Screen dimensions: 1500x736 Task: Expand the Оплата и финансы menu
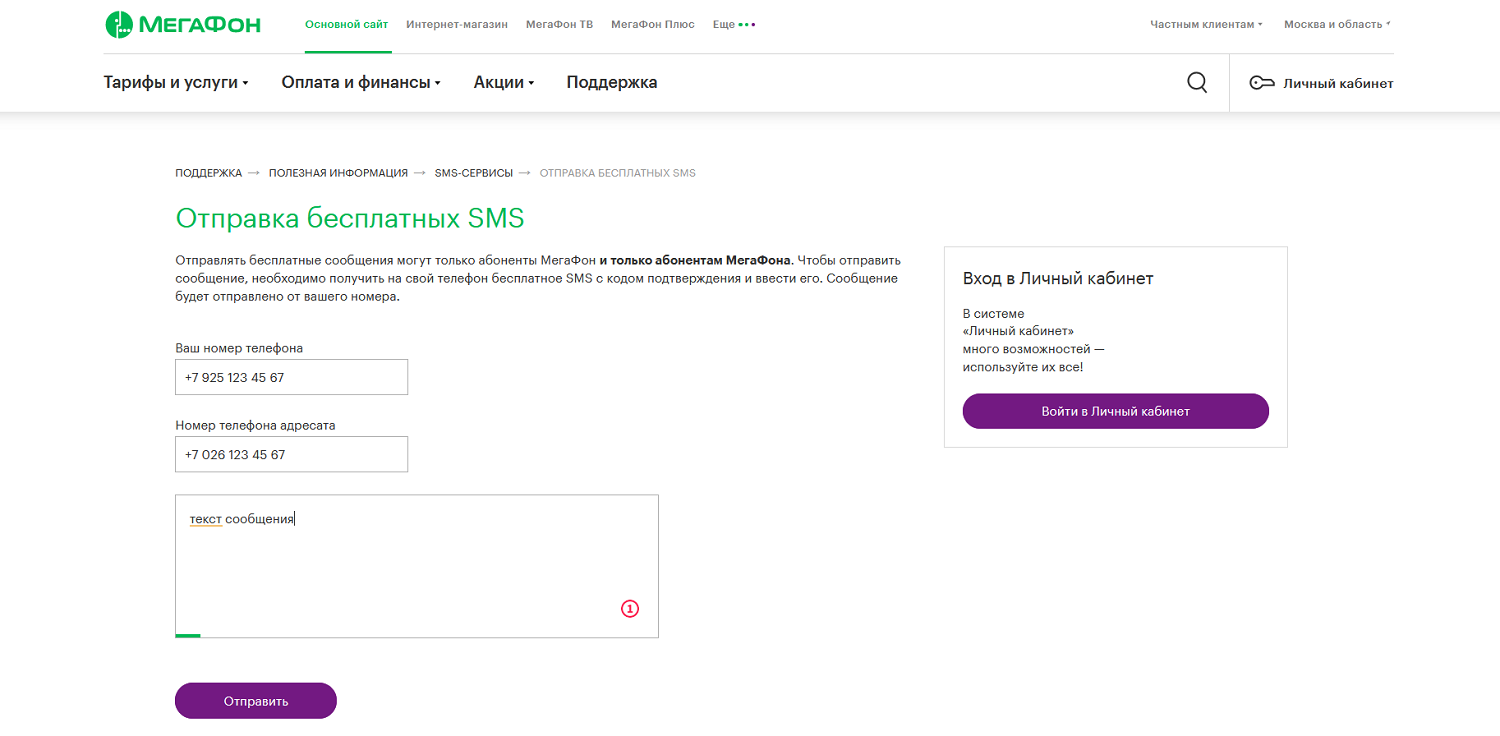[361, 83]
